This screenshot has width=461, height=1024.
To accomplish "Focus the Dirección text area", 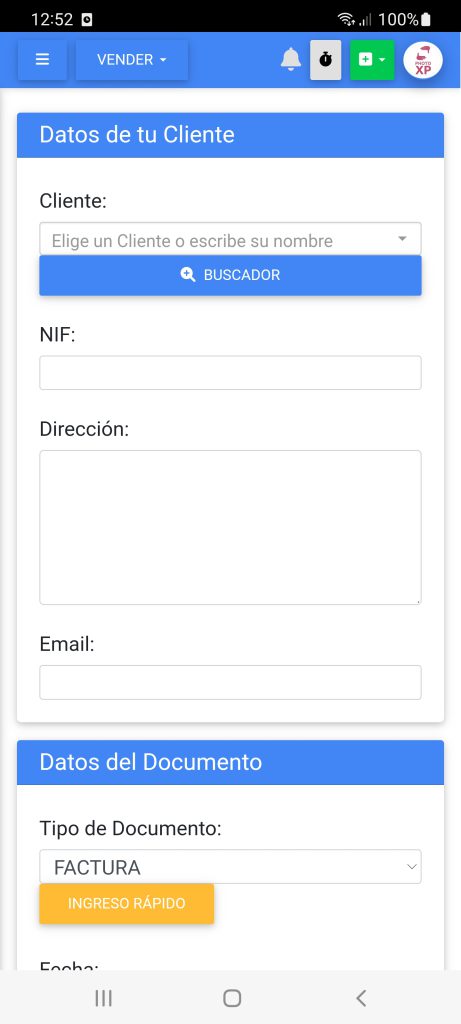I will click(x=230, y=527).
